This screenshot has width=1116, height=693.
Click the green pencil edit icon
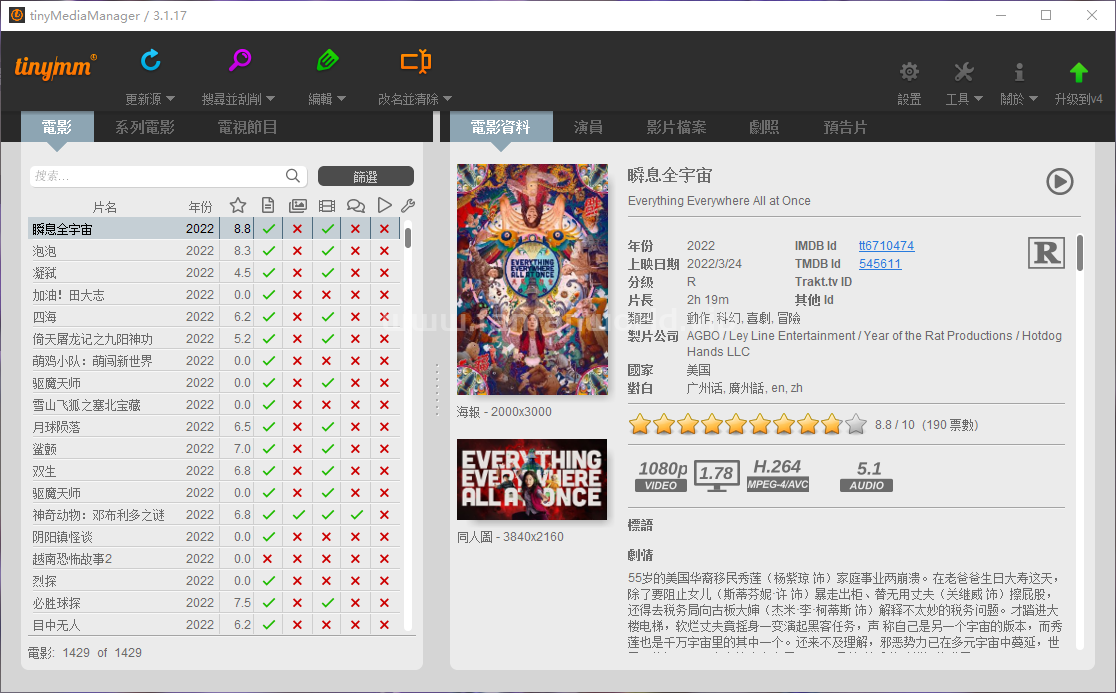[x=327, y=61]
